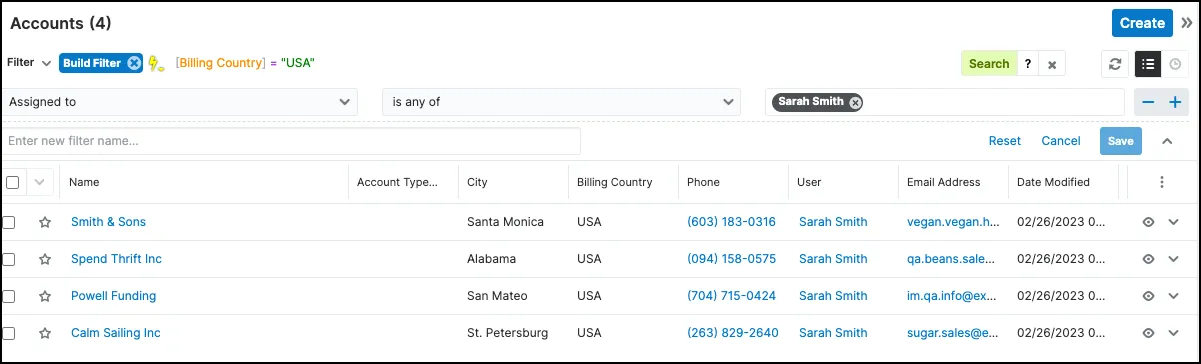Remove the Build Filter chip
The width and height of the screenshot is (1201, 364).
pyautogui.click(x=133, y=63)
